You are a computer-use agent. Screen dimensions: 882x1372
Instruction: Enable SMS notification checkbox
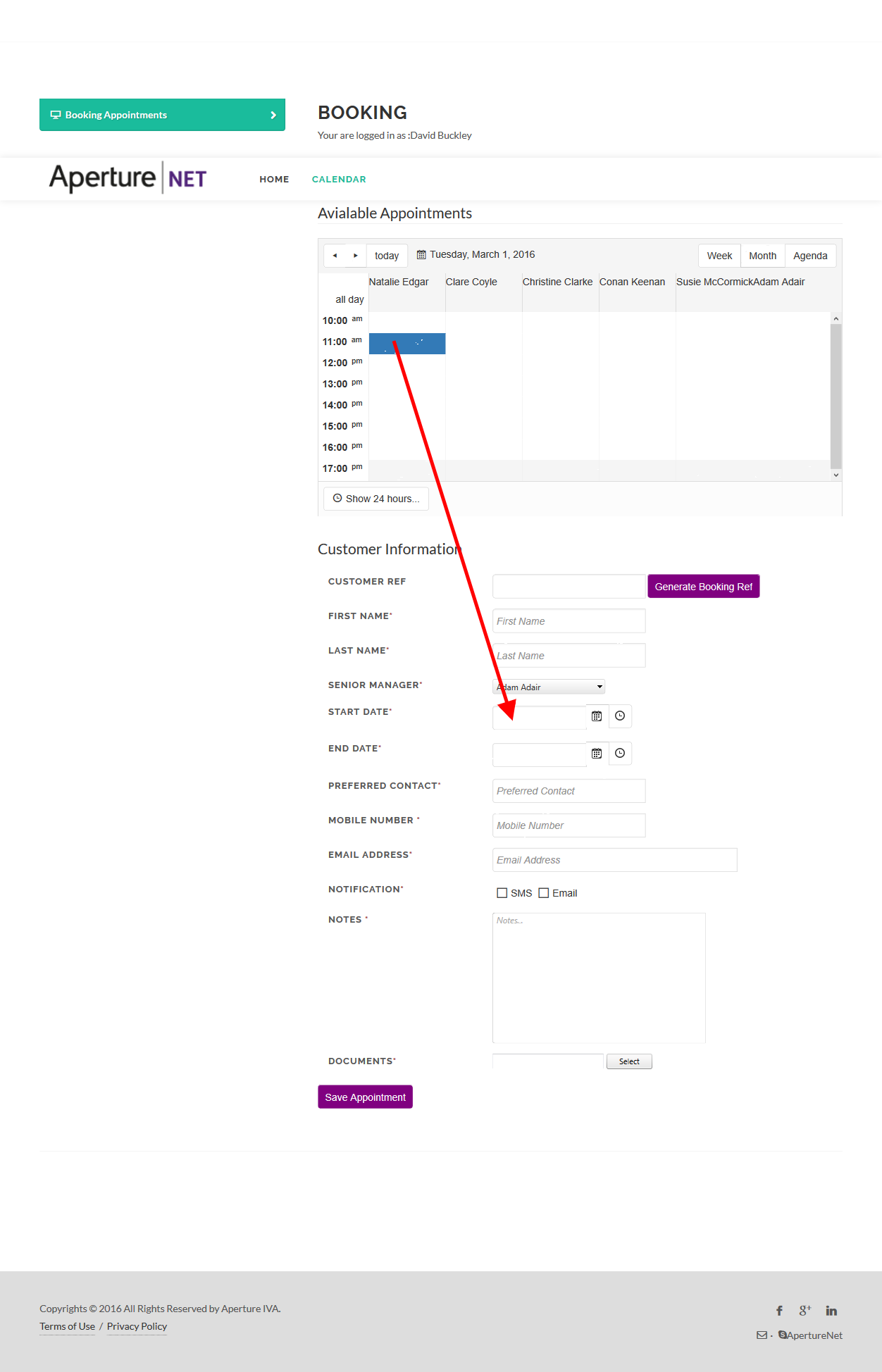(502, 893)
